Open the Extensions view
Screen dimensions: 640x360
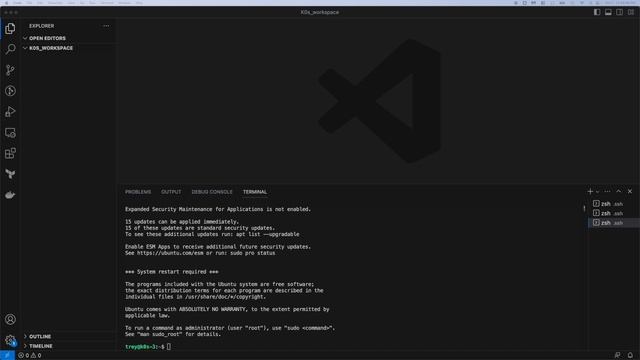(10, 153)
